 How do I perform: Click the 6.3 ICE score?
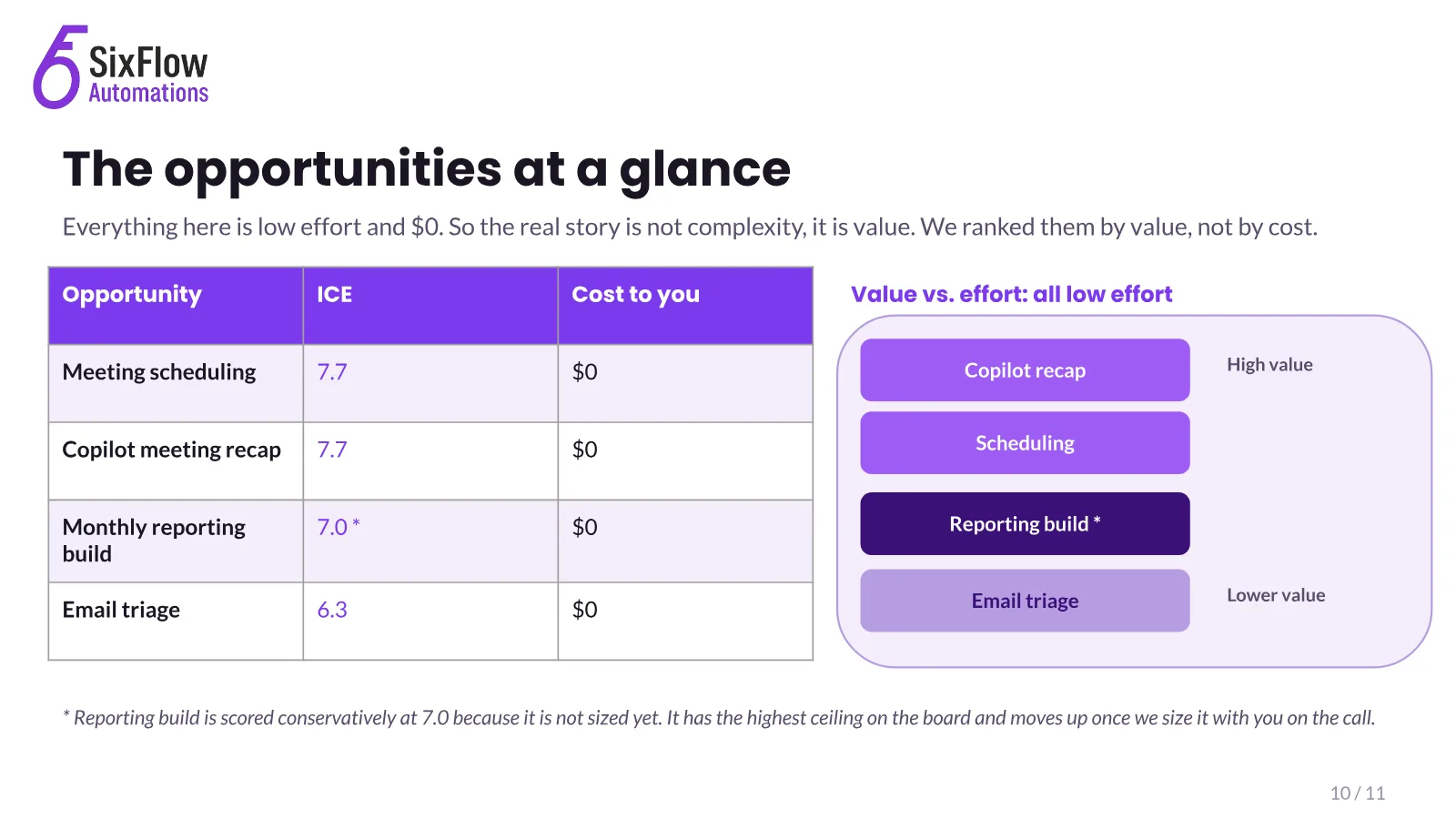(x=332, y=610)
